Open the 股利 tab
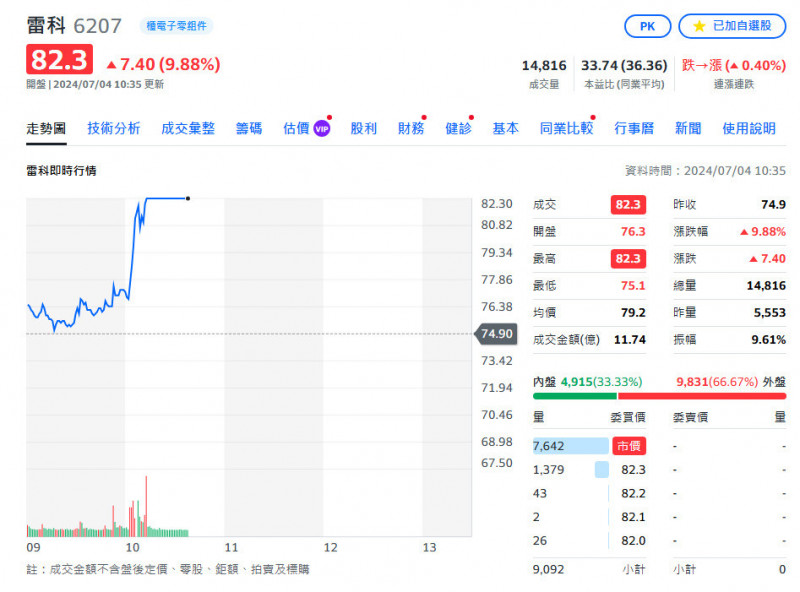Viewport: 800px width, 592px height. [x=363, y=129]
